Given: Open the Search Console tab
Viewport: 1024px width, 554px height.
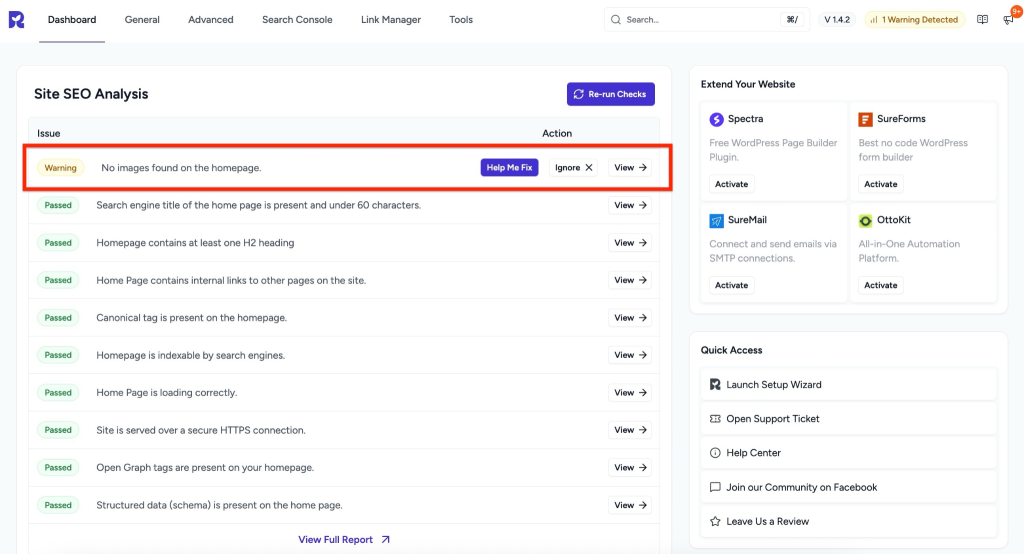Looking at the screenshot, I should pos(297,20).
